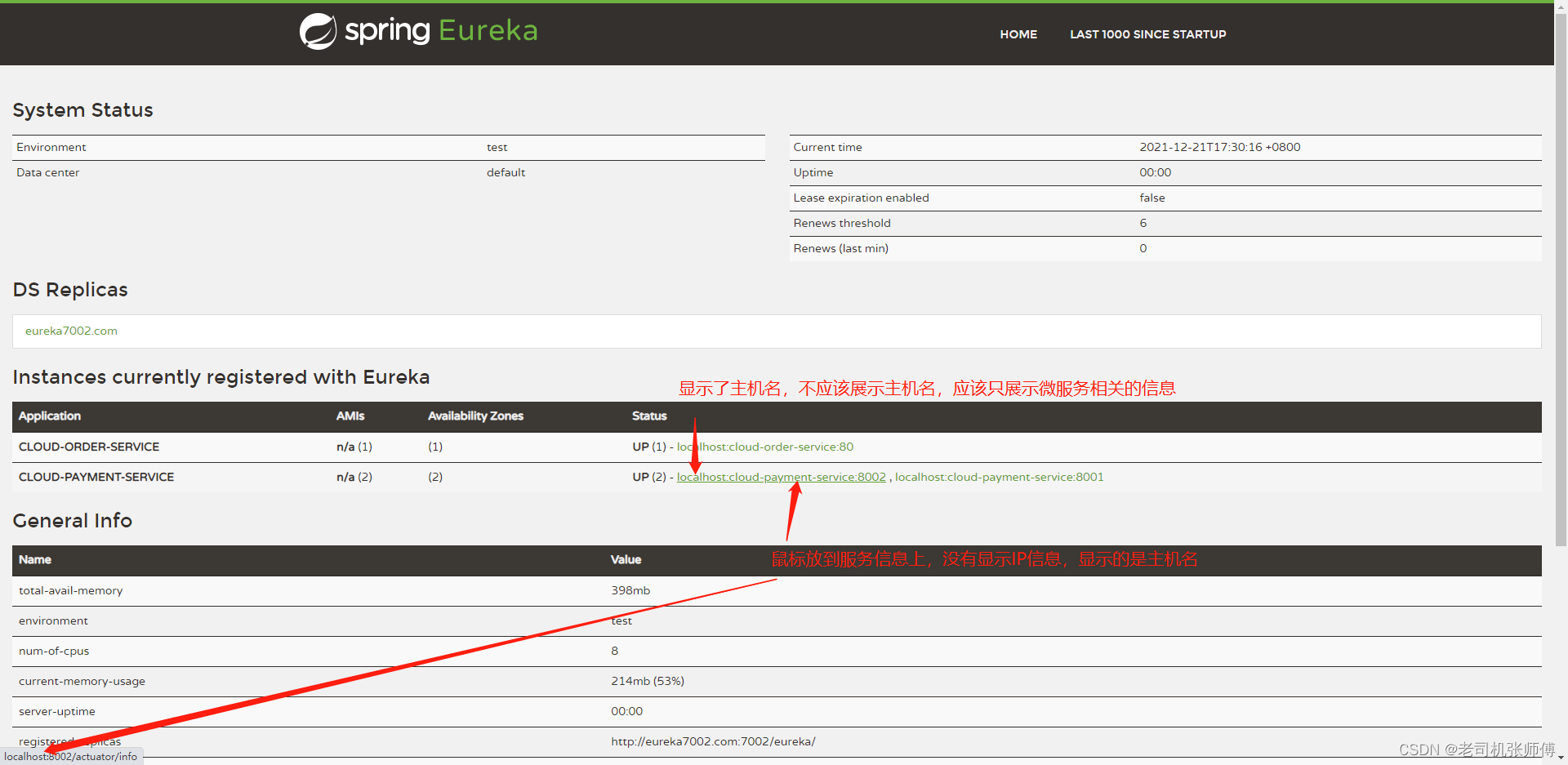
Task: Open localhost:cloud-order-service:80 instance link
Action: pos(764,447)
